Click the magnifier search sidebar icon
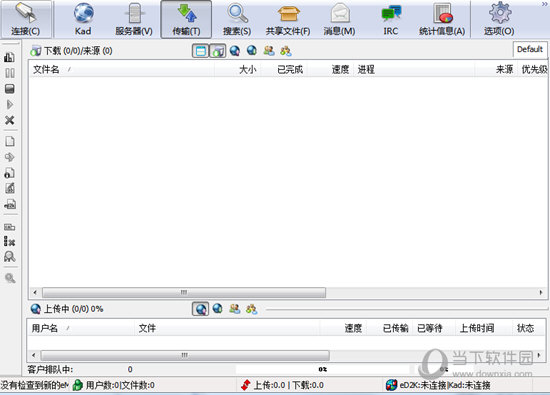This screenshot has width=550, height=395. coord(10,278)
